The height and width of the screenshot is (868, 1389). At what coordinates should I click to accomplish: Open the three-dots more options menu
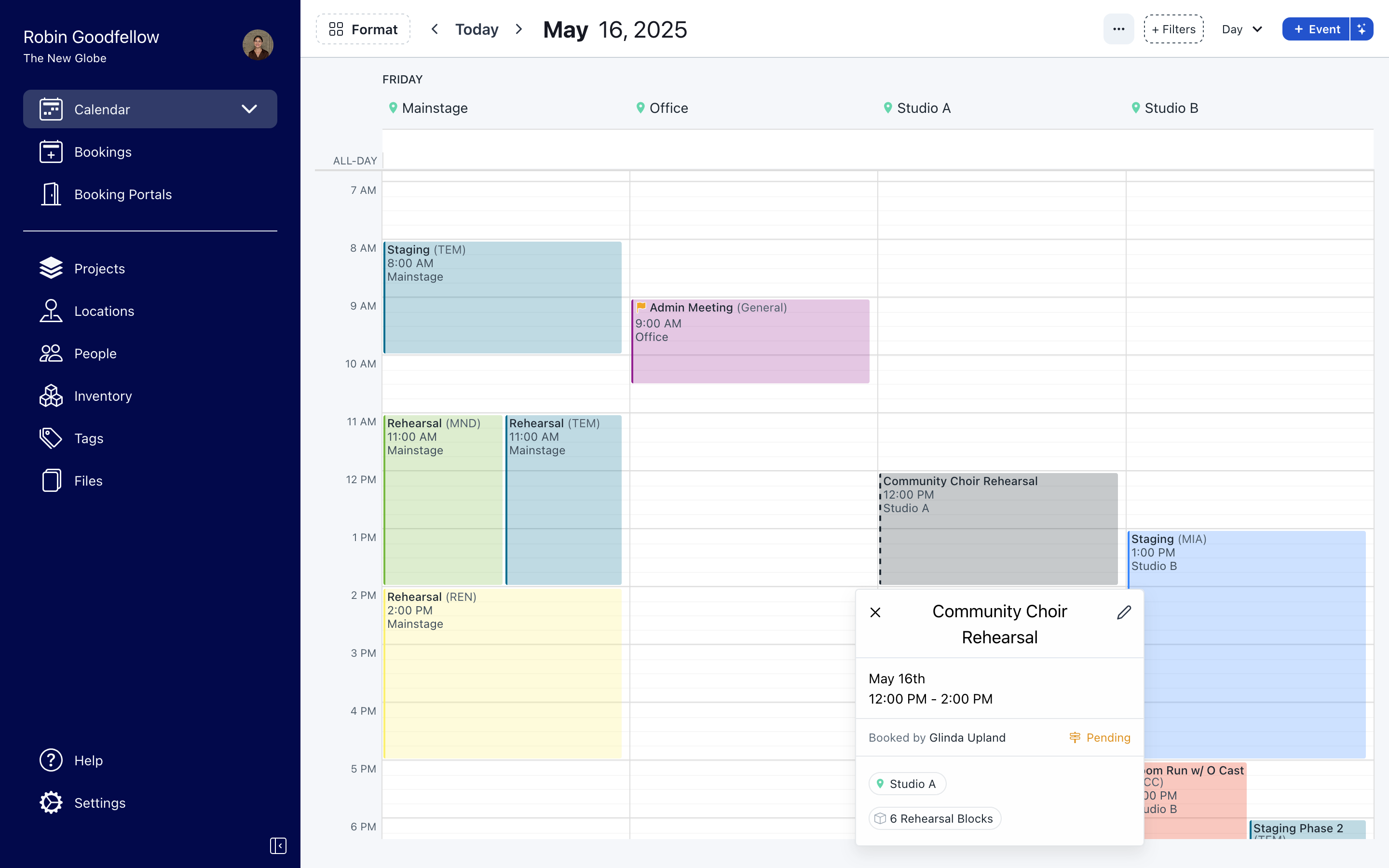click(x=1118, y=29)
